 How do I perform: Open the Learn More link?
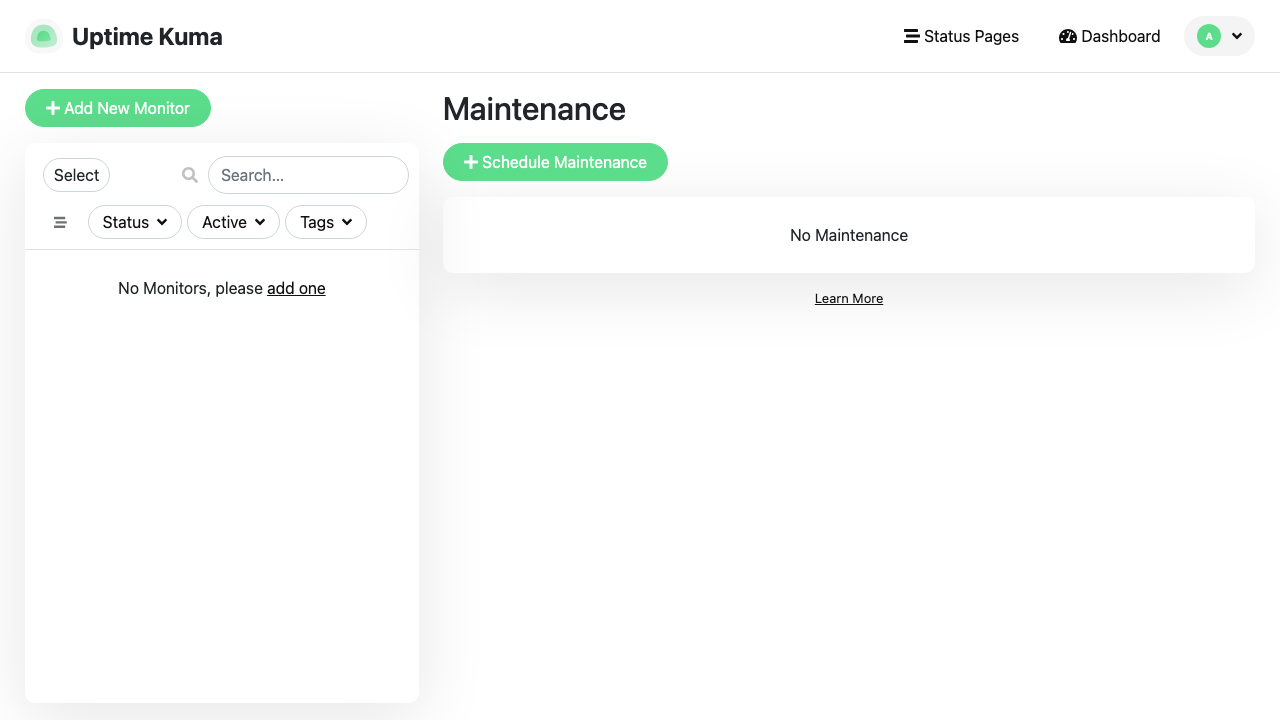[x=849, y=299]
